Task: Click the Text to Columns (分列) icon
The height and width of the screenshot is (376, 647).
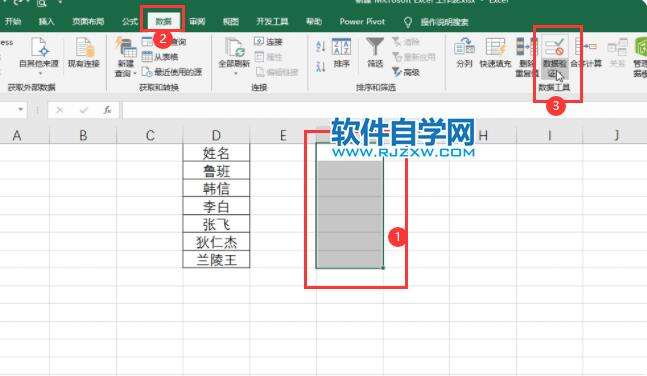Action: [x=464, y=52]
